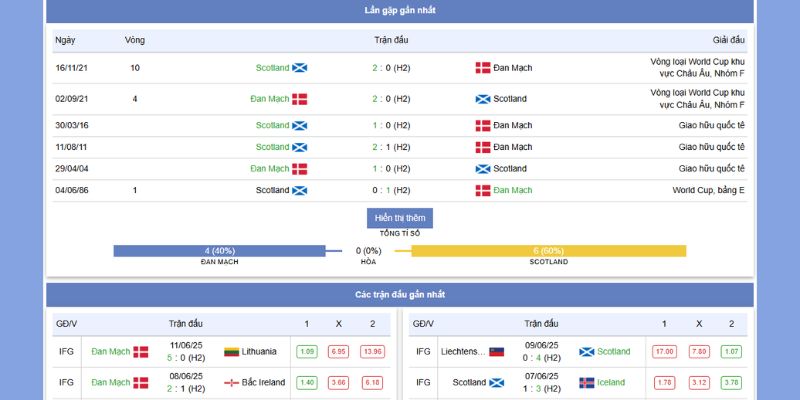Pick the 17.00 odds for Liechtenstein
Image resolution: width=800 pixels, height=400 pixels.
click(664, 352)
